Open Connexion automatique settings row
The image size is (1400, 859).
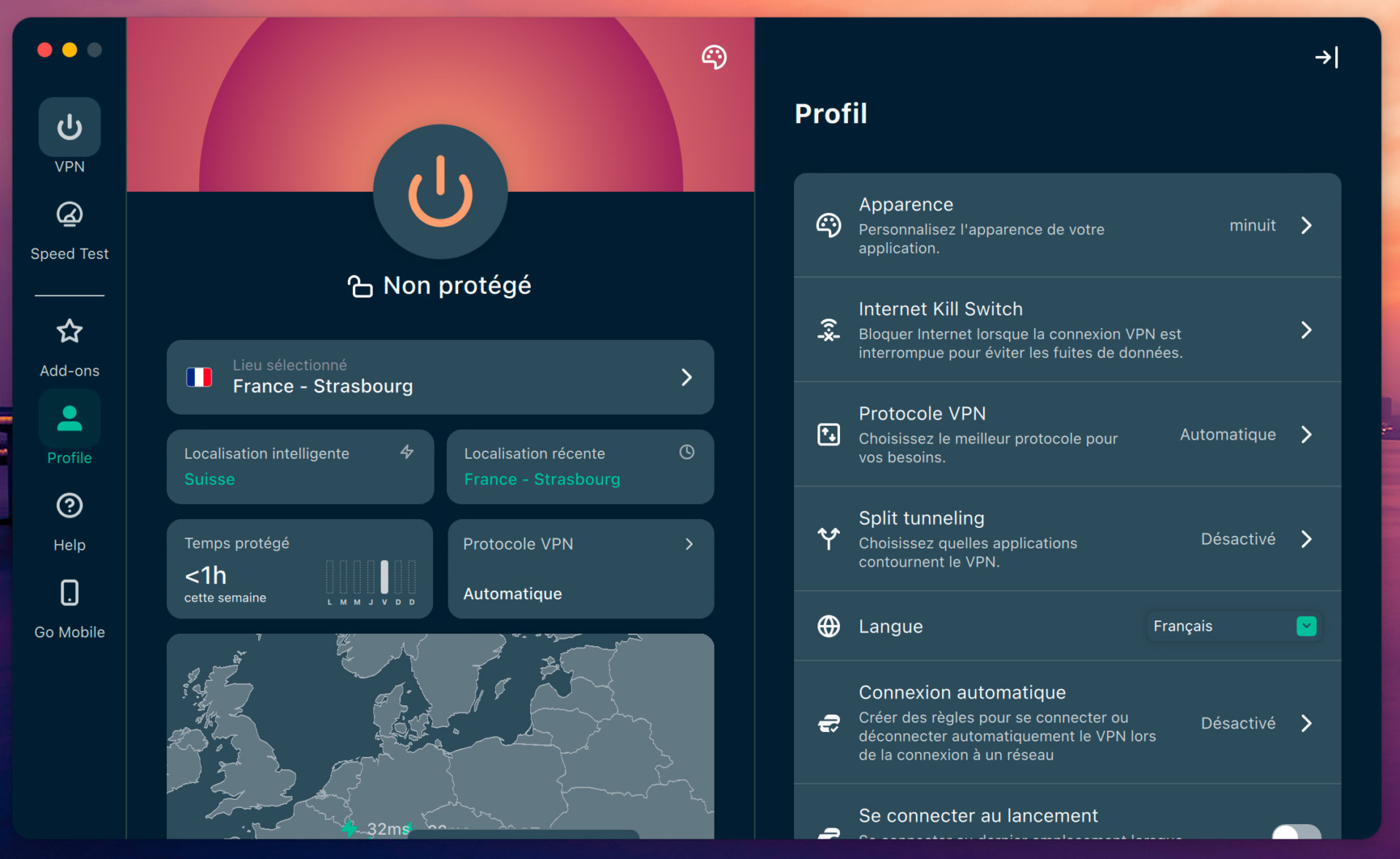click(x=1067, y=723)
